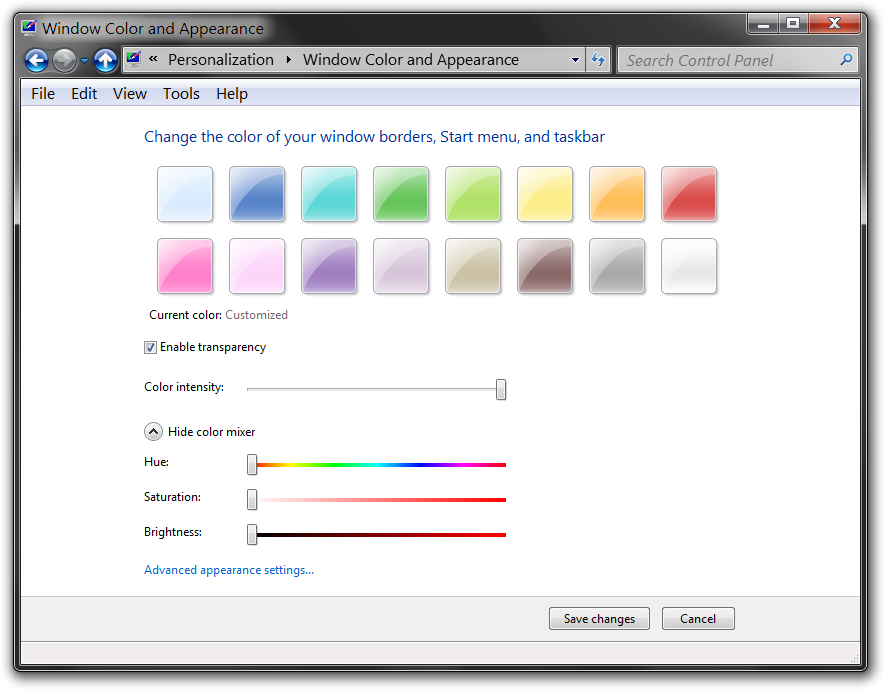This screenshot has height=691, width=885.
Task: Open the Help menu
Action: click(232, 94)
